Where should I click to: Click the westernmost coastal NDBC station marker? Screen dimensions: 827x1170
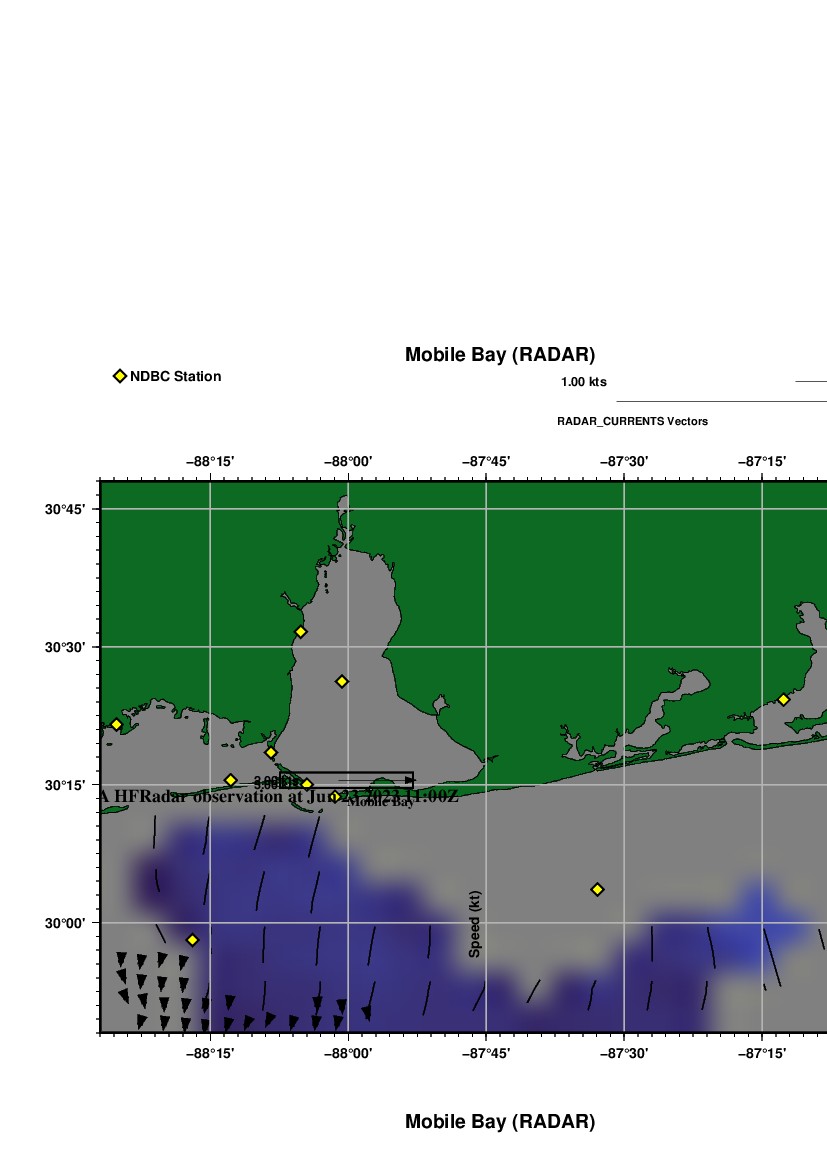(x=116, y=724)
